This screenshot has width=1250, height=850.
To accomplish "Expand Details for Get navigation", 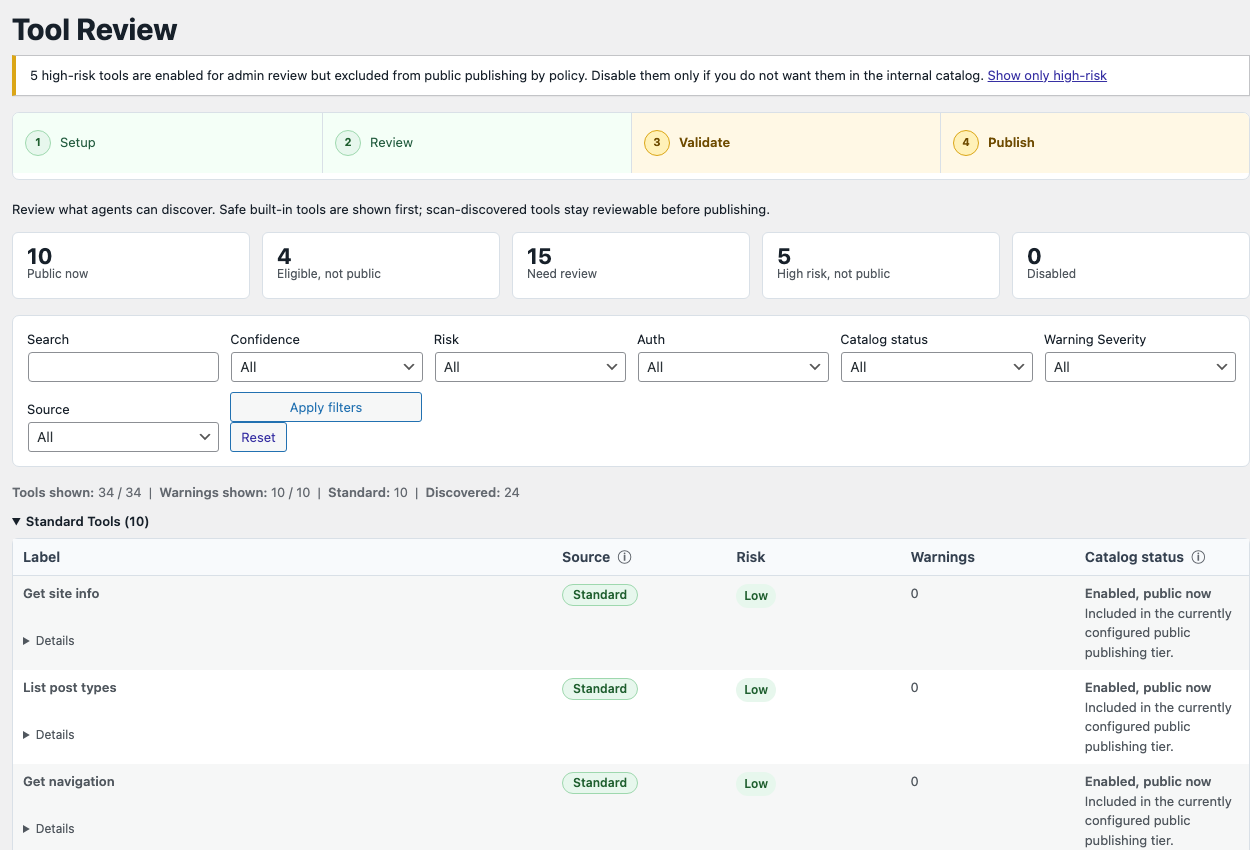I will 49,828.
